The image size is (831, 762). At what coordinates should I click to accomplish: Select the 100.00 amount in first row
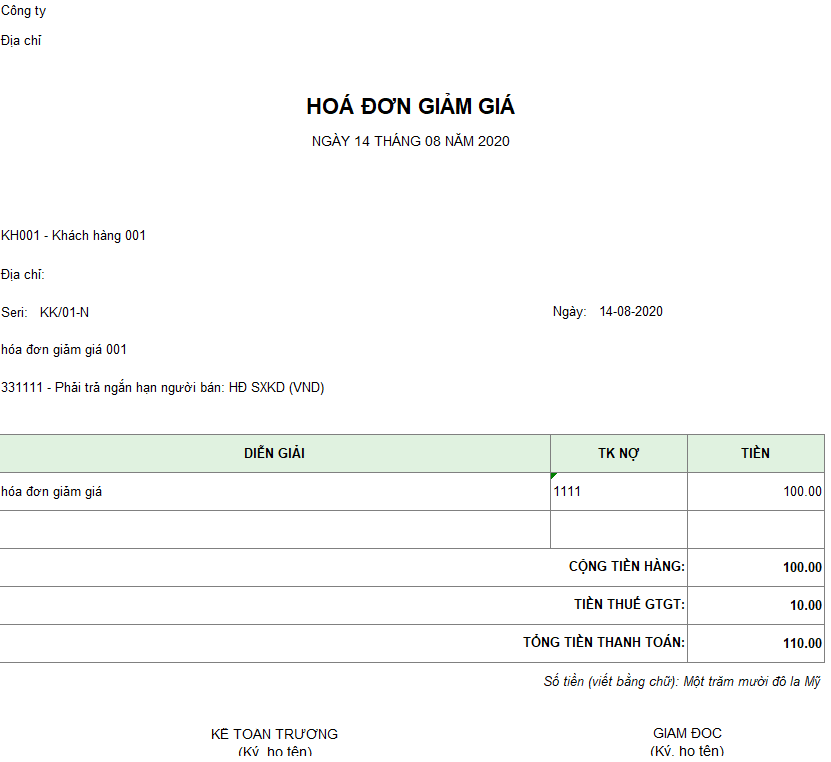tap(802, 492)
